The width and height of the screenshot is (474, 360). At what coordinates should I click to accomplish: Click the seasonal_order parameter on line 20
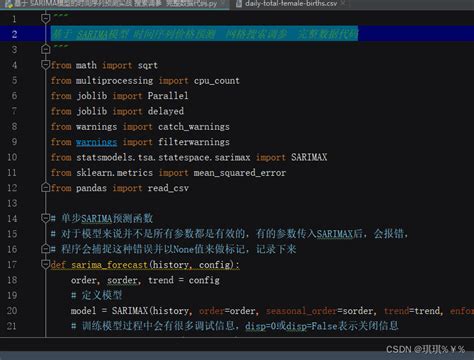(301, 311)
